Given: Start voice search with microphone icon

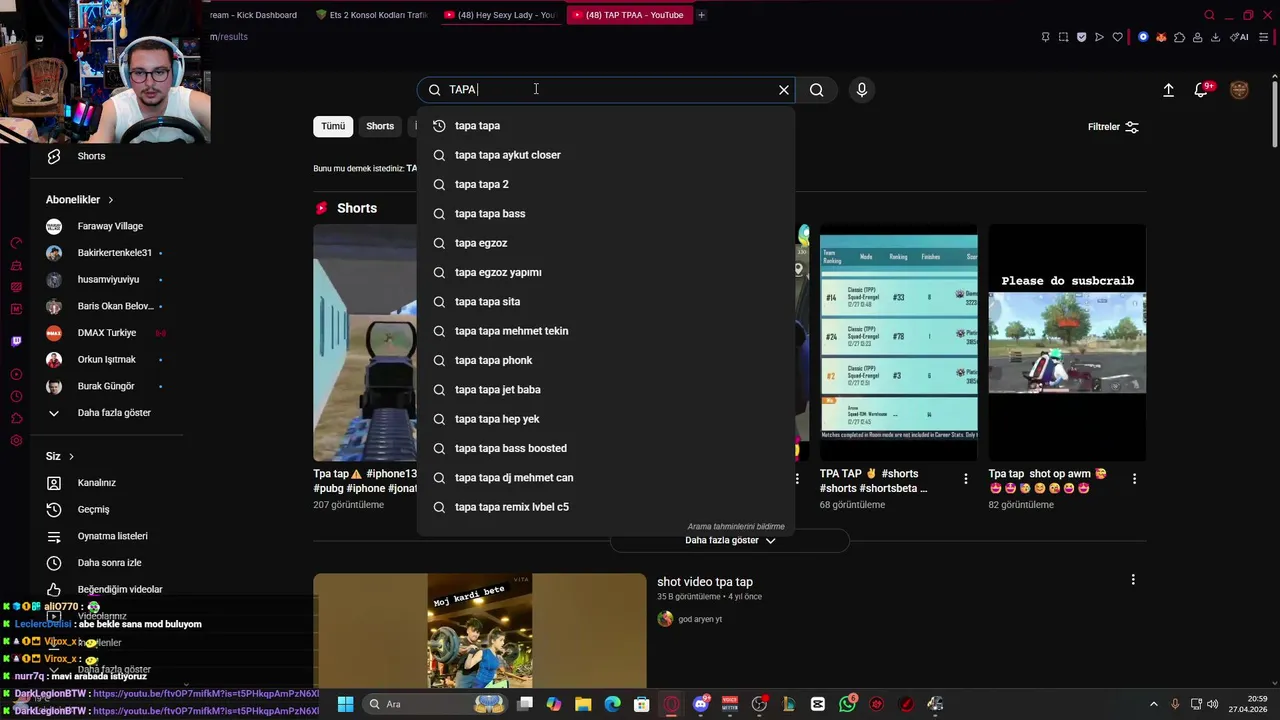Looking at the screenshot, I should [862, 90].
